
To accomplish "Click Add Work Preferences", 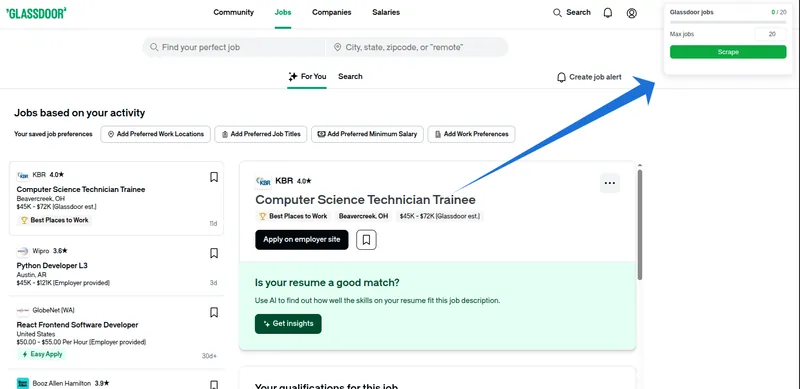I will pos(471,134).
